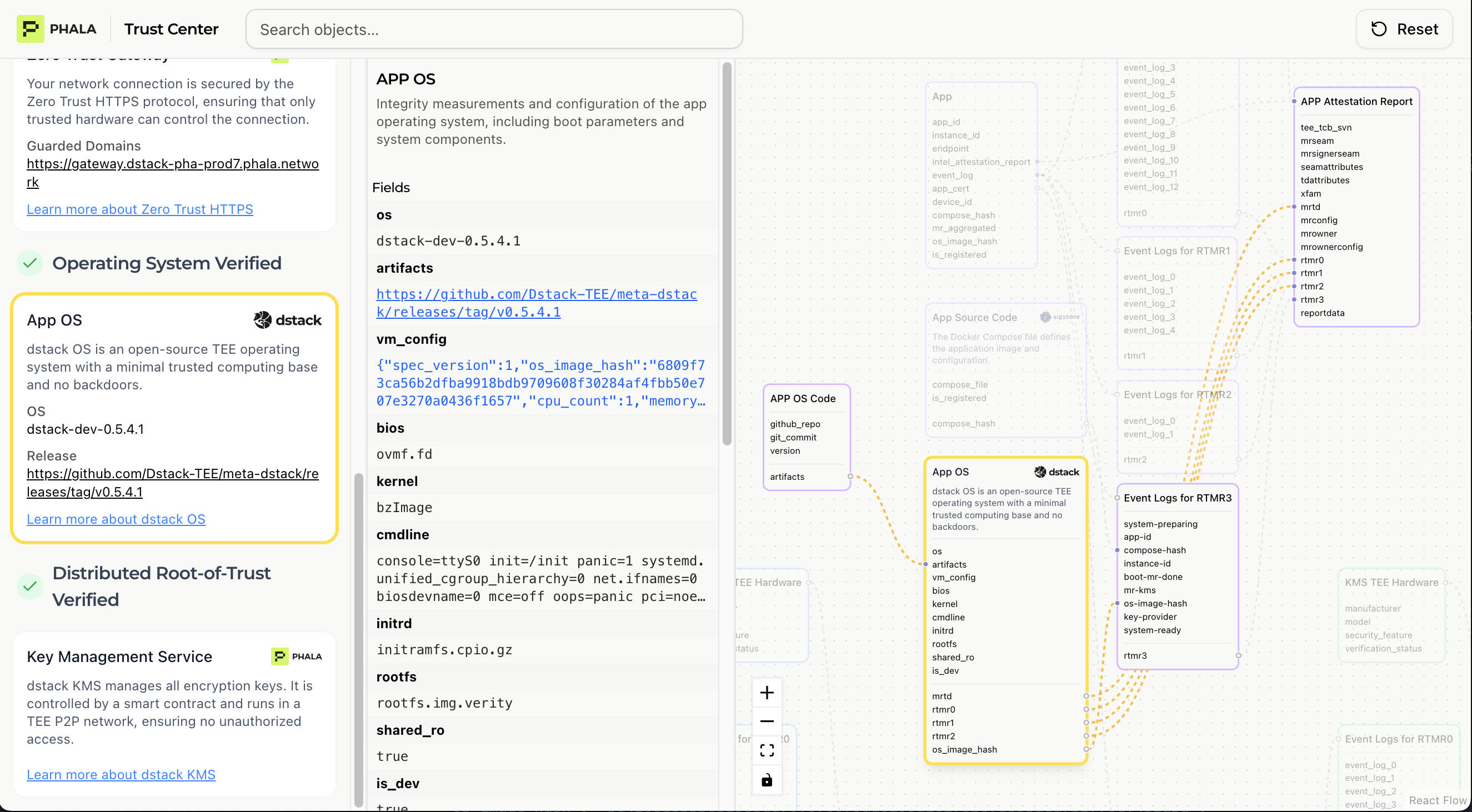Click the Phala logo on Key Management card
The height and width of the screenshot is (812, 1472).
296,656
